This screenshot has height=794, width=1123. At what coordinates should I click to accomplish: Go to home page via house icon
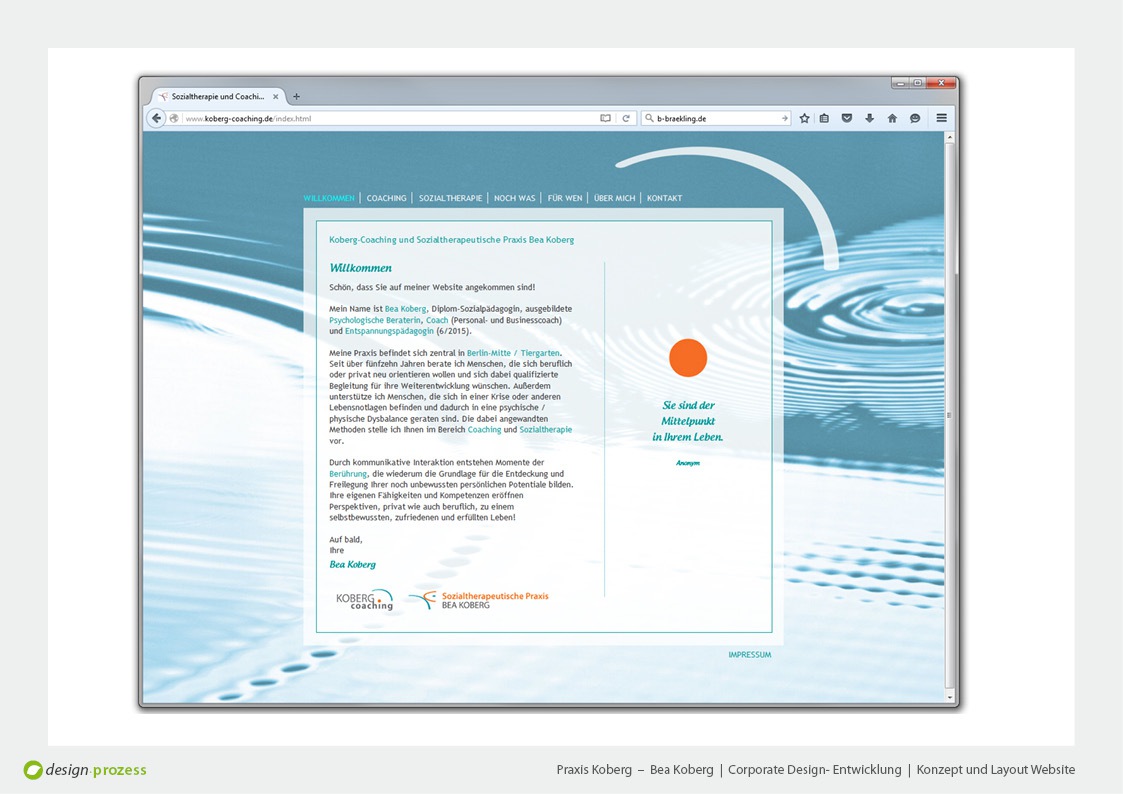[x=892, y=118]
